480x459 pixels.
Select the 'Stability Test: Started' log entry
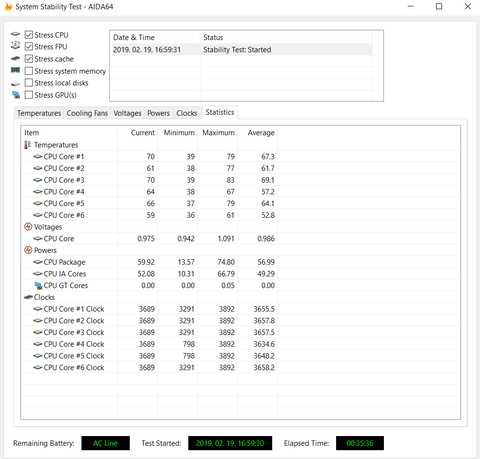(x=237, y=50)
